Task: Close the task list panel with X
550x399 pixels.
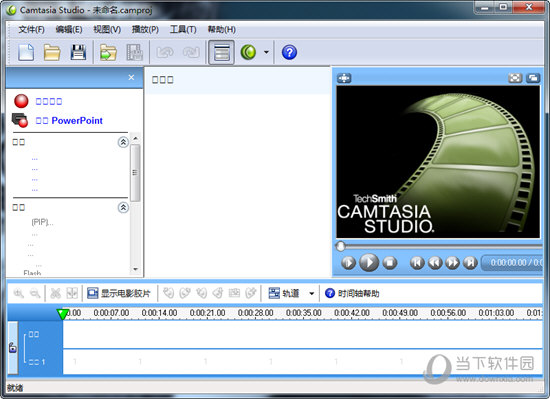Action: click(131, 77)
